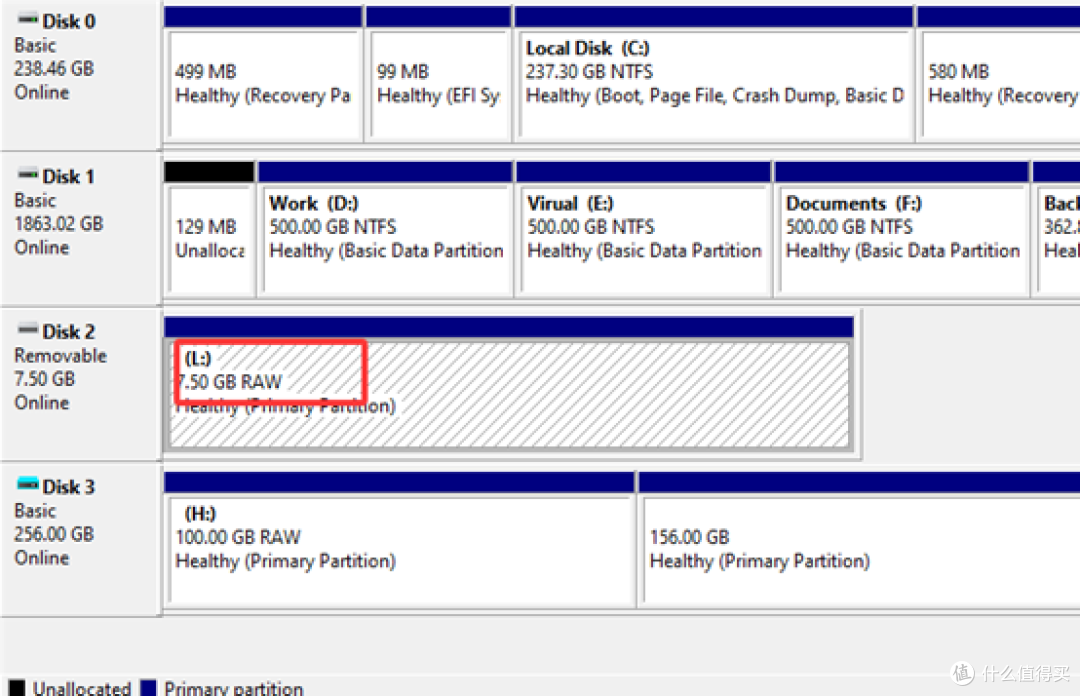Image resolution: width=1080 pixels, height=696 pixels.
Task: Click the black Unallocated legend swatch
Action: click(x=17, y=688)
